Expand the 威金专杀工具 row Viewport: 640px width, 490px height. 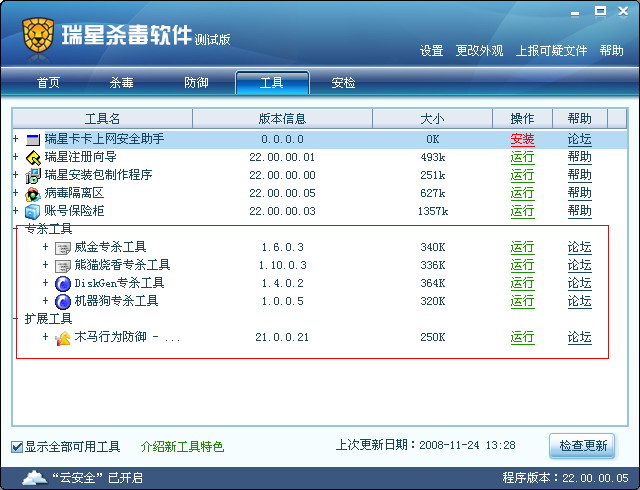tap(45, 247)
